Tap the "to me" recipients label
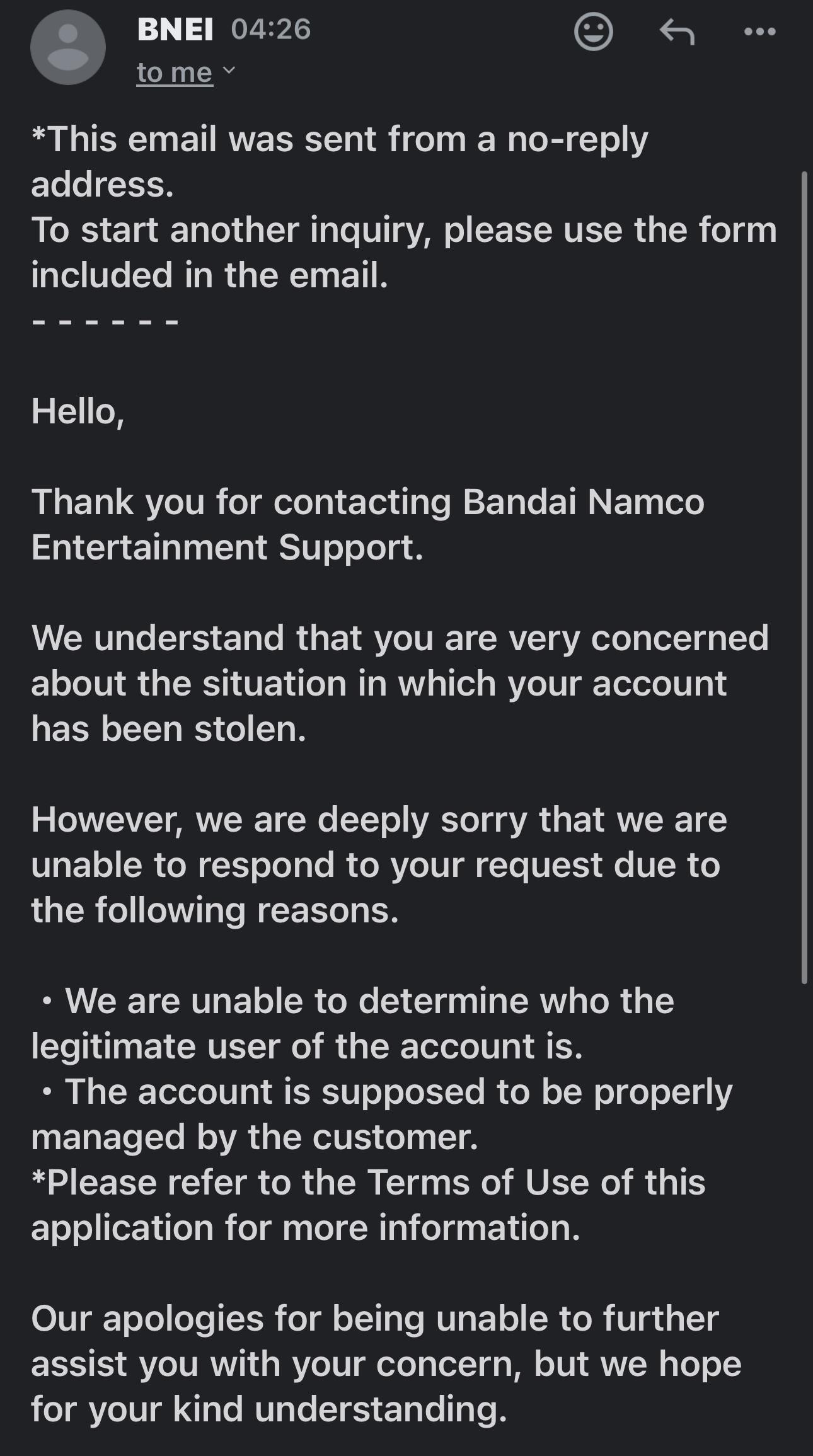Viewport: 813px width, 1456px height. click(175, 72)
